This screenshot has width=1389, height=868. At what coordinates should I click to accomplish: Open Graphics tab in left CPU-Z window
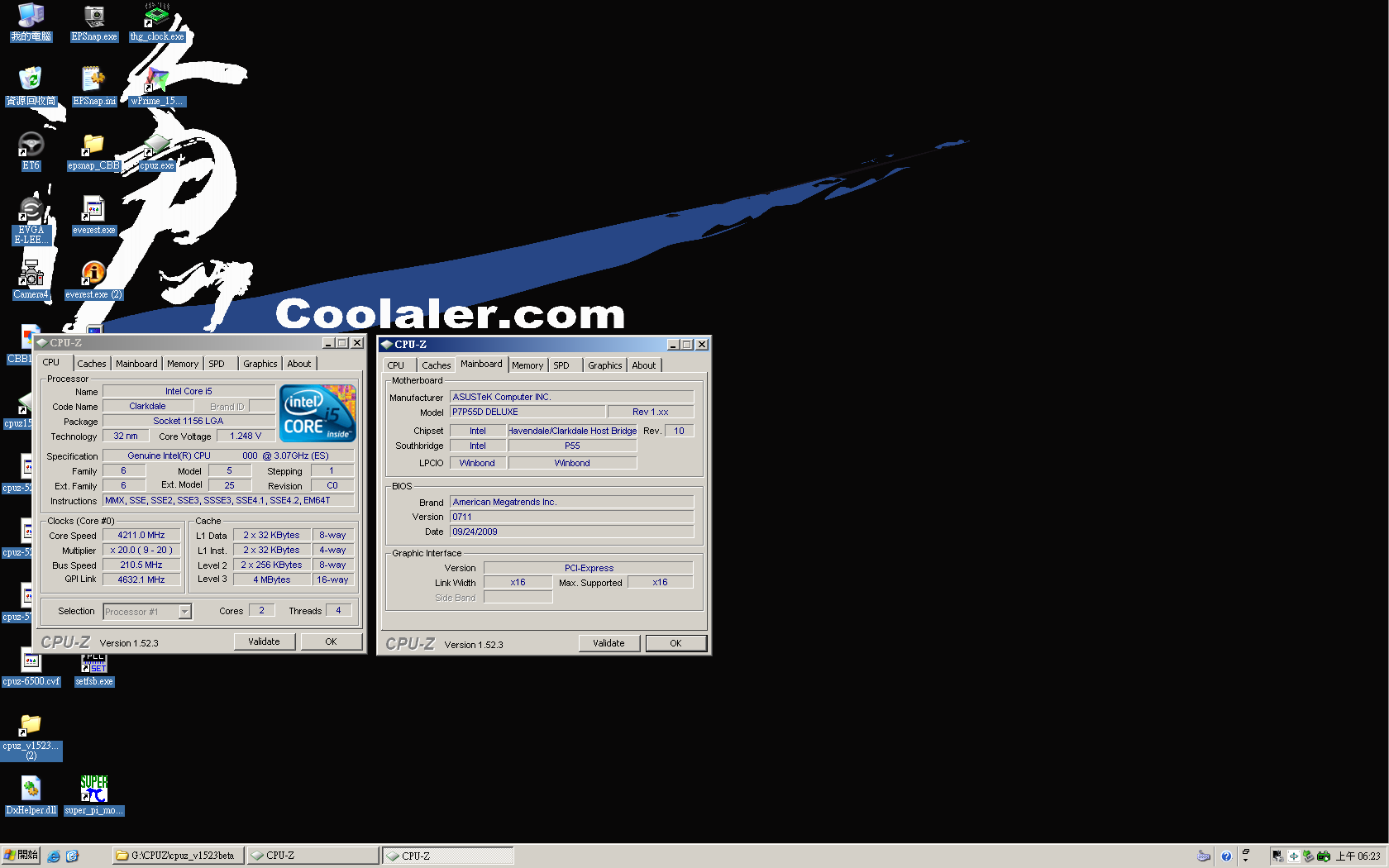[260, 364]
